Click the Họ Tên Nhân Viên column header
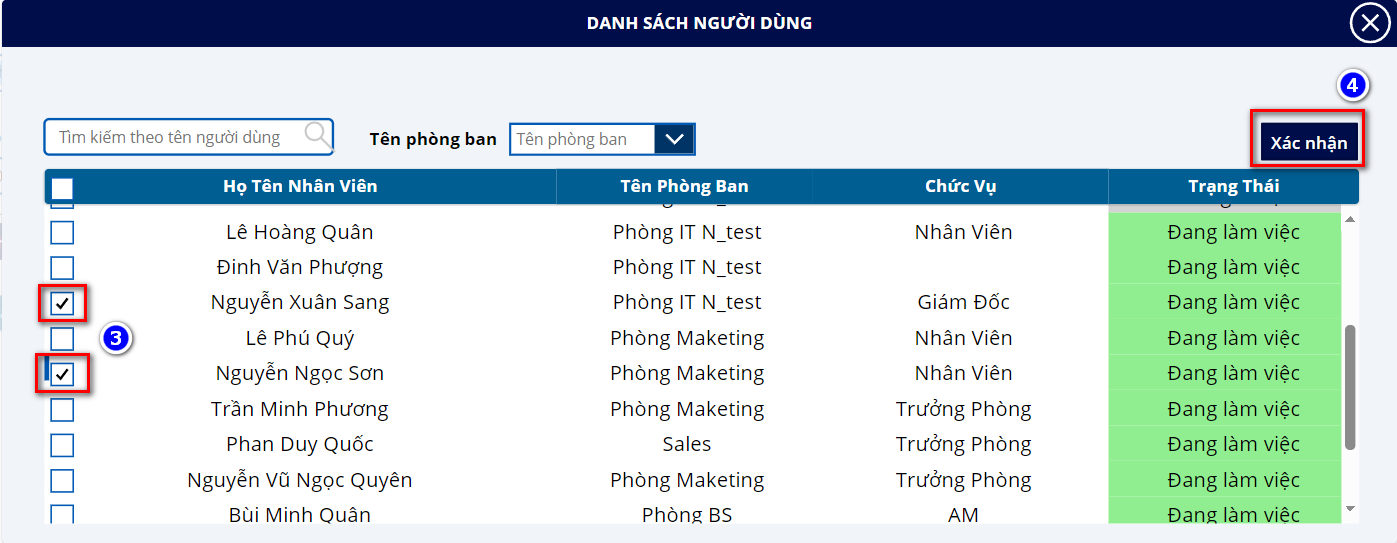The image size is (1397, 543). pyautogui.click(x=300, y=187)
